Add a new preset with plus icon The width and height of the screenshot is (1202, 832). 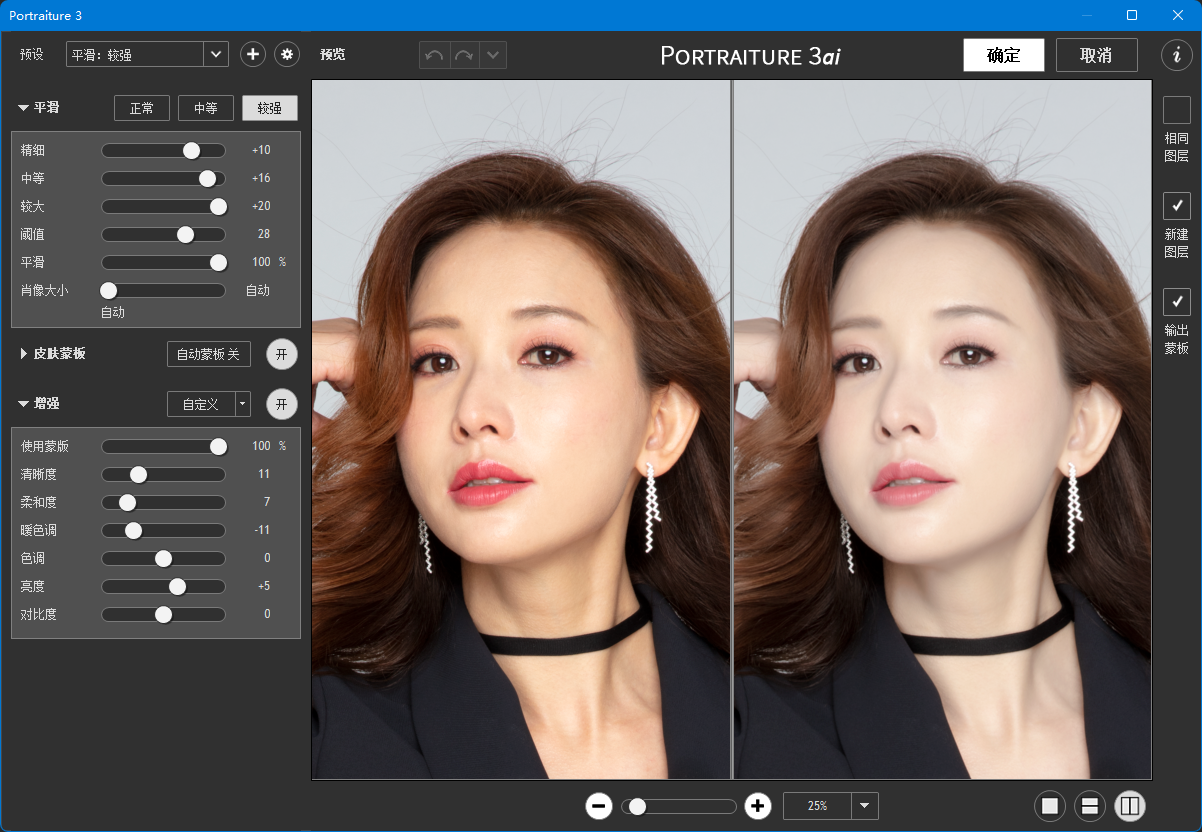tap(253, 54)
